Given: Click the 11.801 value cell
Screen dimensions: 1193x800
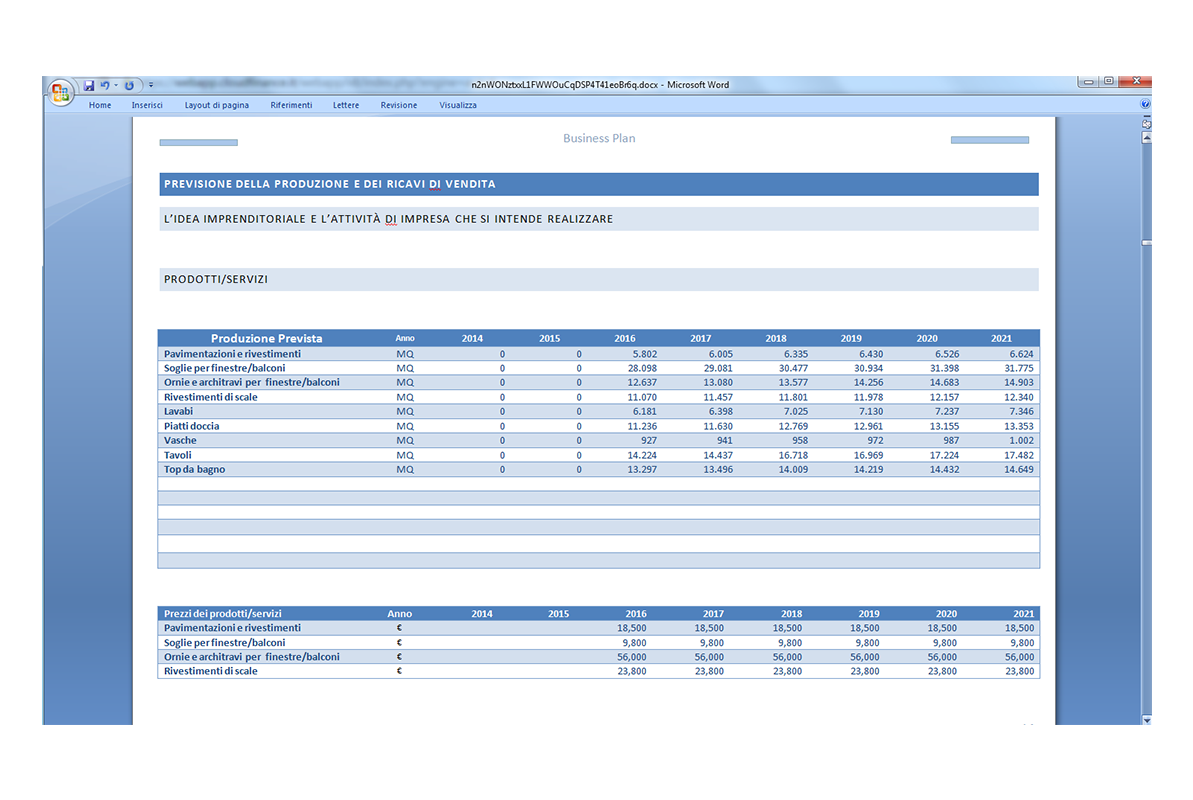Looking at the screenshot, I should [x=793, y=397].
